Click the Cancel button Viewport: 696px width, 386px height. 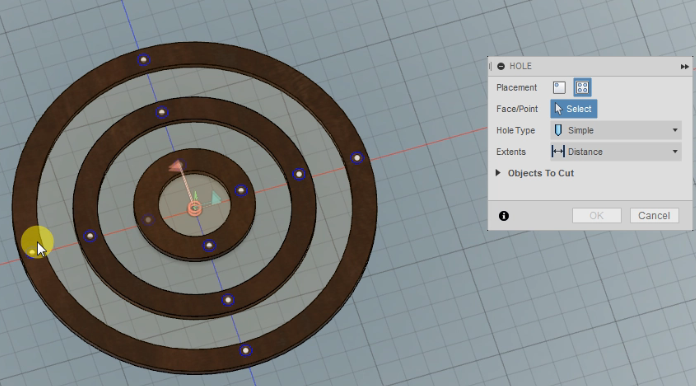pos(654,216)
